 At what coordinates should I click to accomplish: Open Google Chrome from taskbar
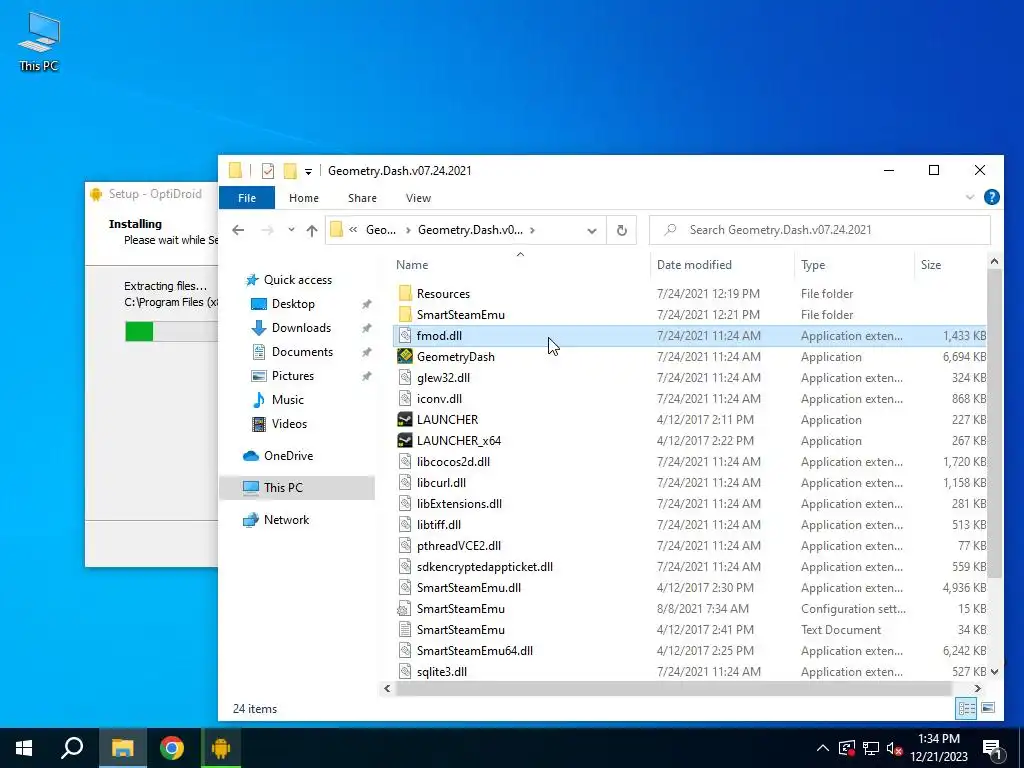(x=172, y=748)
